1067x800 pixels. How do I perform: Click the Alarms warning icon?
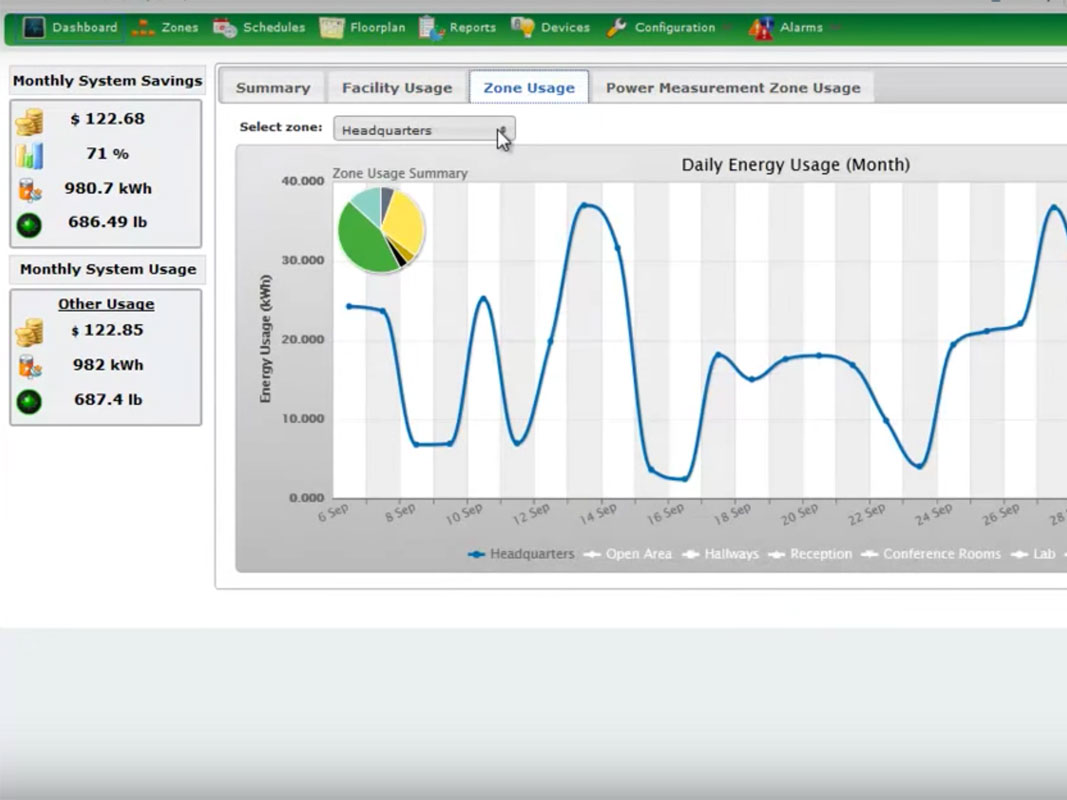click(761, 28)
